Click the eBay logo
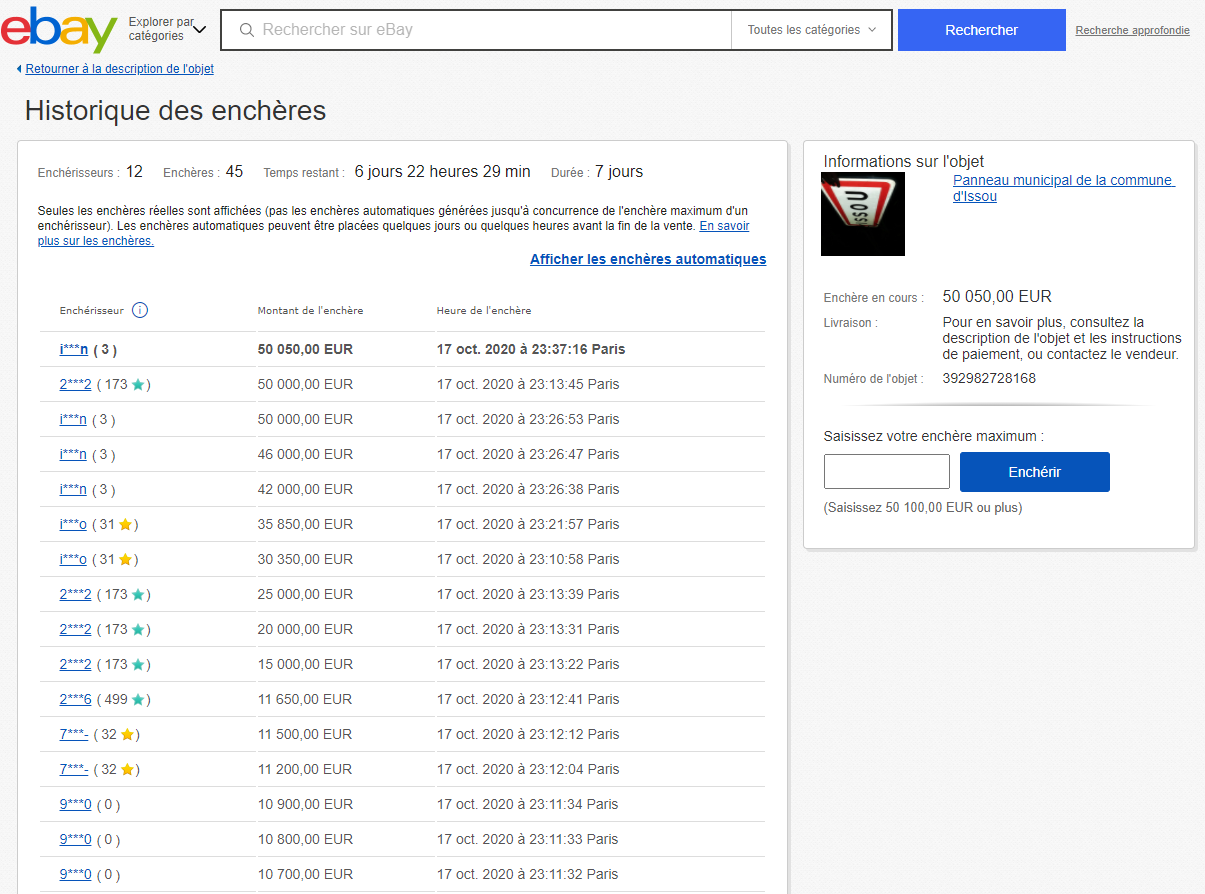The image size is (1205, 894). tap(59, 30)
